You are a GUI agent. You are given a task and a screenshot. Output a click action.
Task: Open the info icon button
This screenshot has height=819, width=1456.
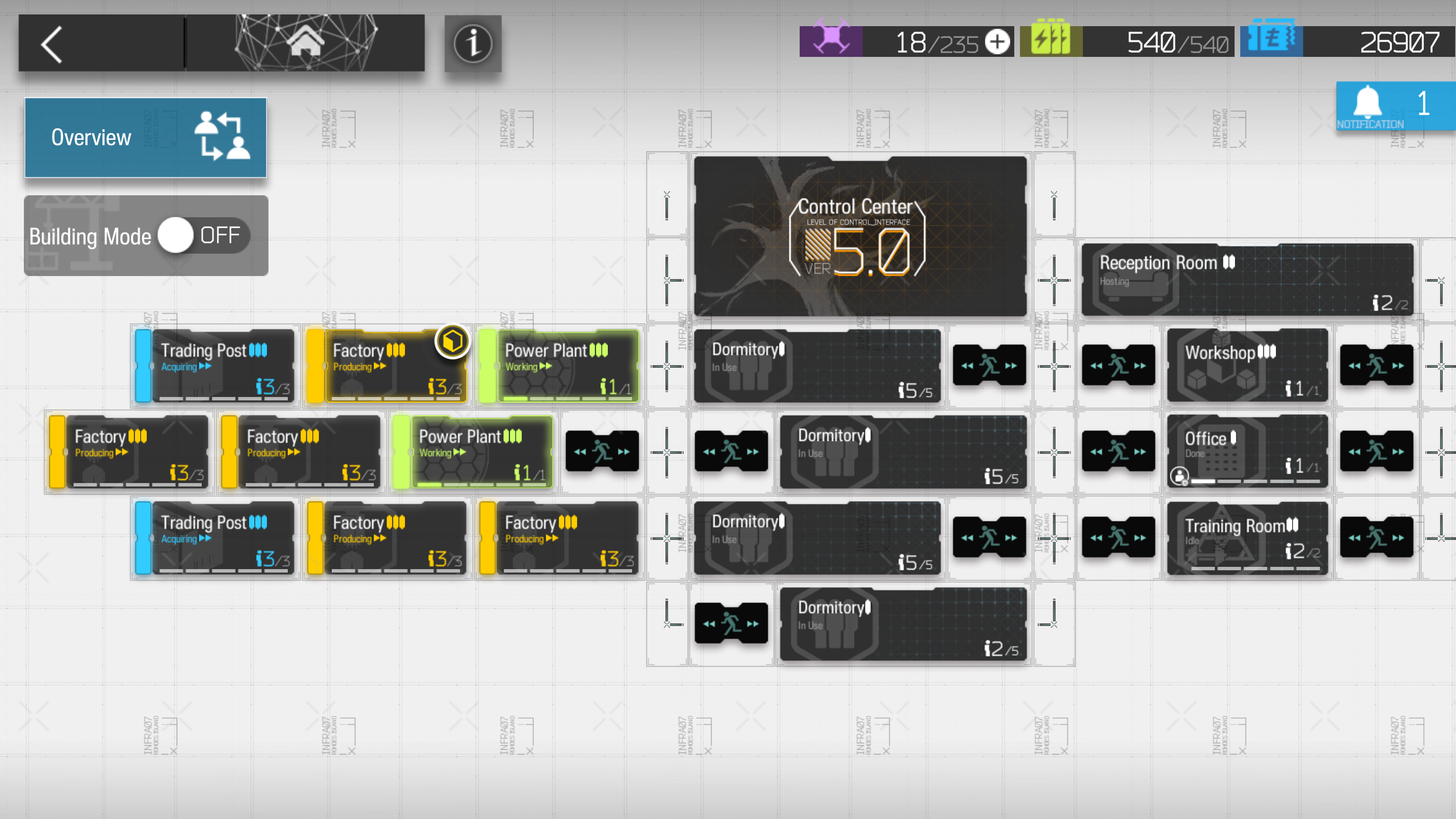point(472,44)
